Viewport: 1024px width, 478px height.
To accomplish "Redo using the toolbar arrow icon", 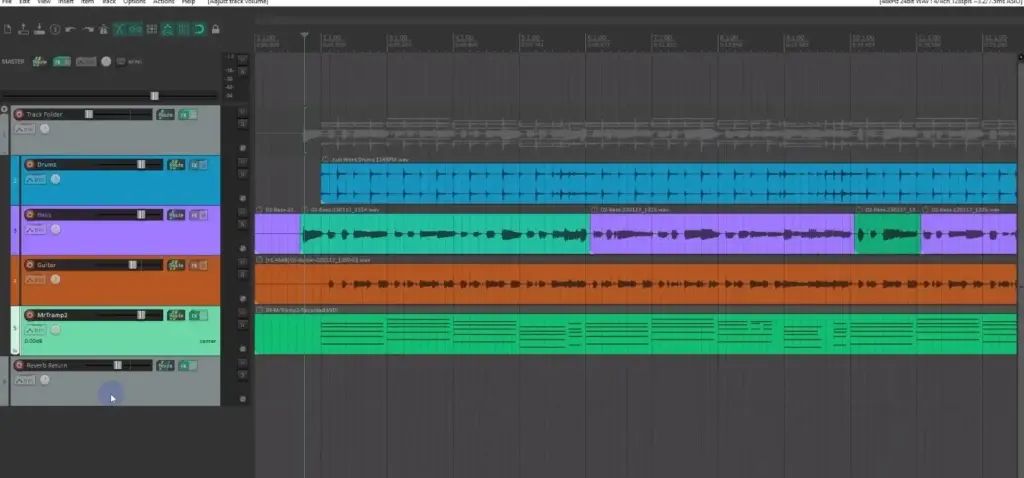I will point(88,29).
